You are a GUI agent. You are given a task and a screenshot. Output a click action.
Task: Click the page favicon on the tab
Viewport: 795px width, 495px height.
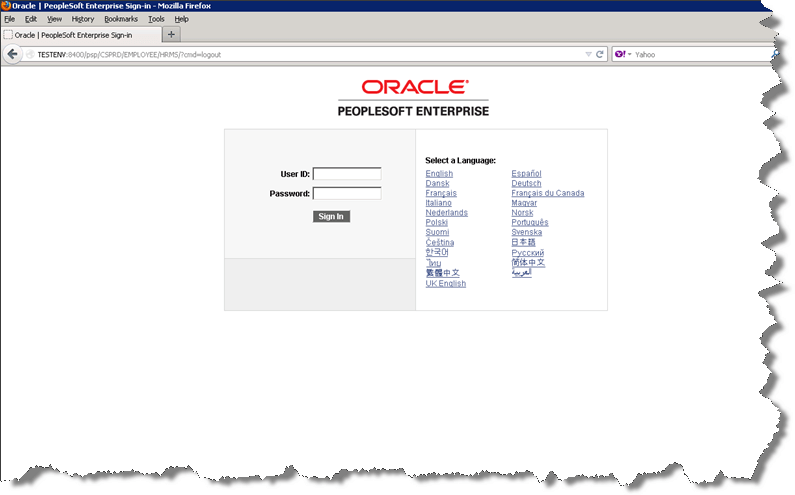coord(8,34)
